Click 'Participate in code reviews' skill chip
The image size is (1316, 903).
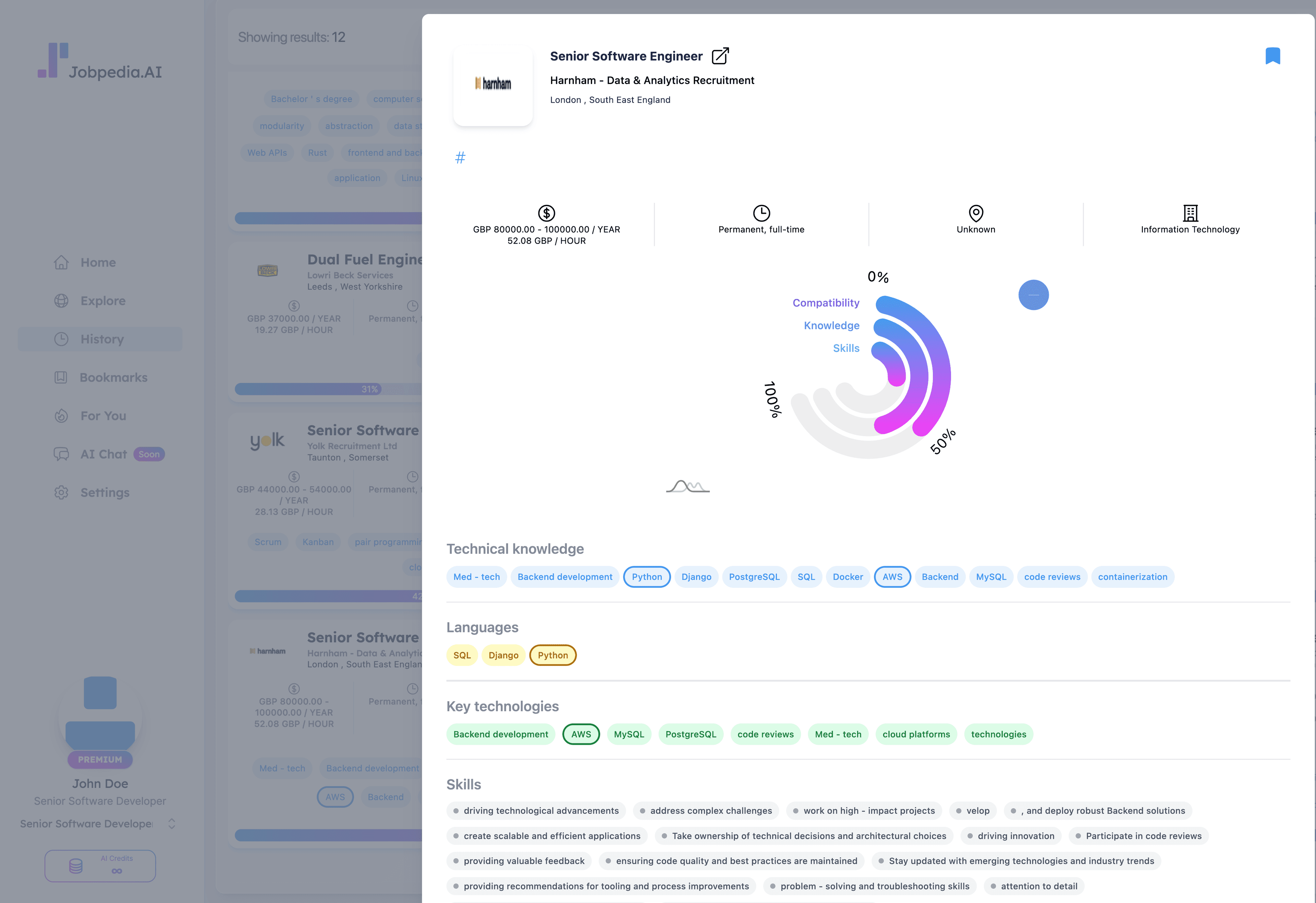pos(1138,836)
